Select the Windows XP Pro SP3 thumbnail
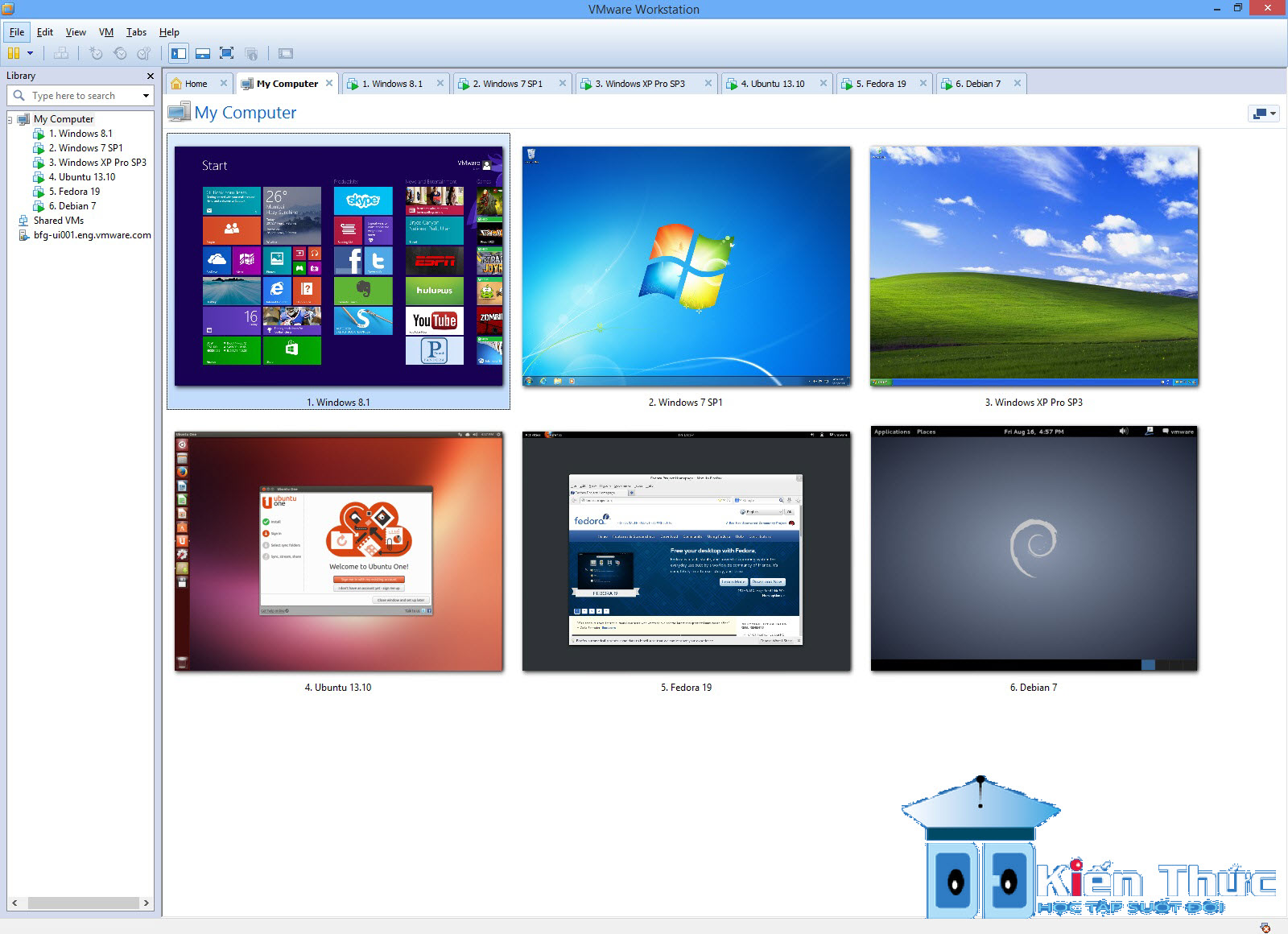1288x934 pixels. pyautogui.click(x=1034, y=267)
